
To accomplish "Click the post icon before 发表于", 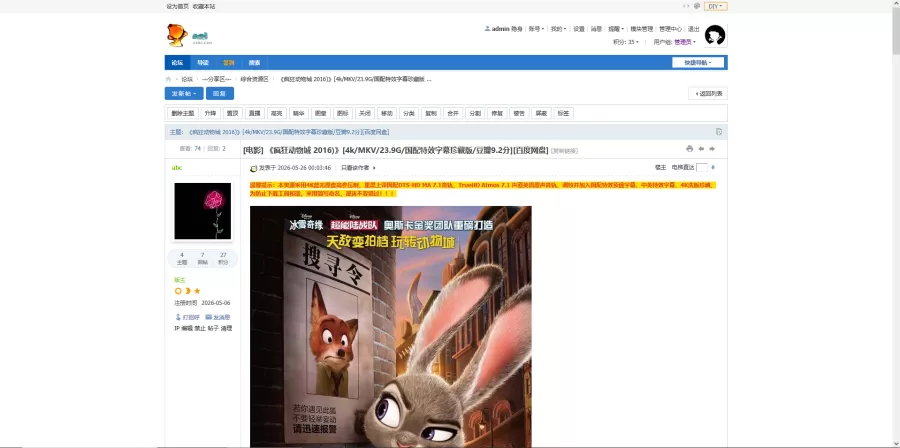I will tap(254, 168).
